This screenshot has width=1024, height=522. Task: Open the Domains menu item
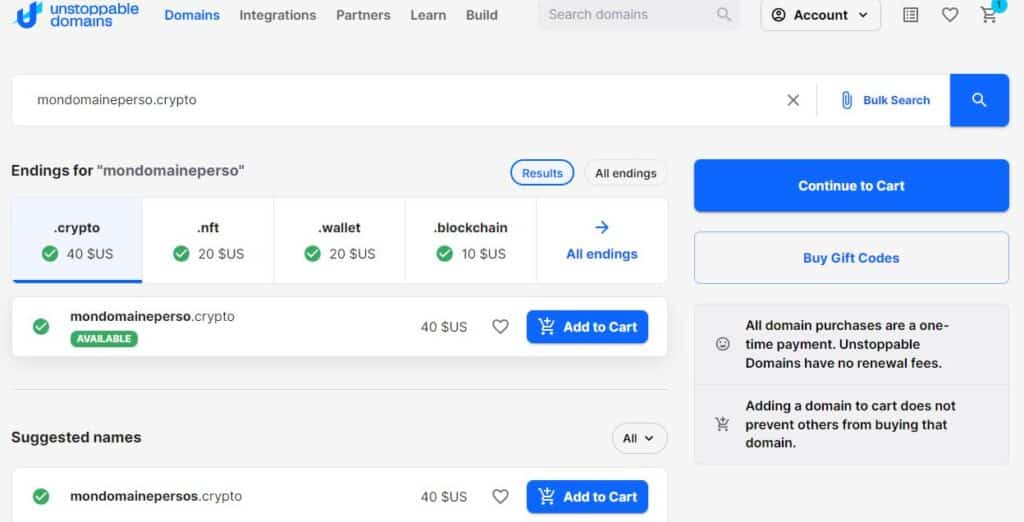coord(192,15)
